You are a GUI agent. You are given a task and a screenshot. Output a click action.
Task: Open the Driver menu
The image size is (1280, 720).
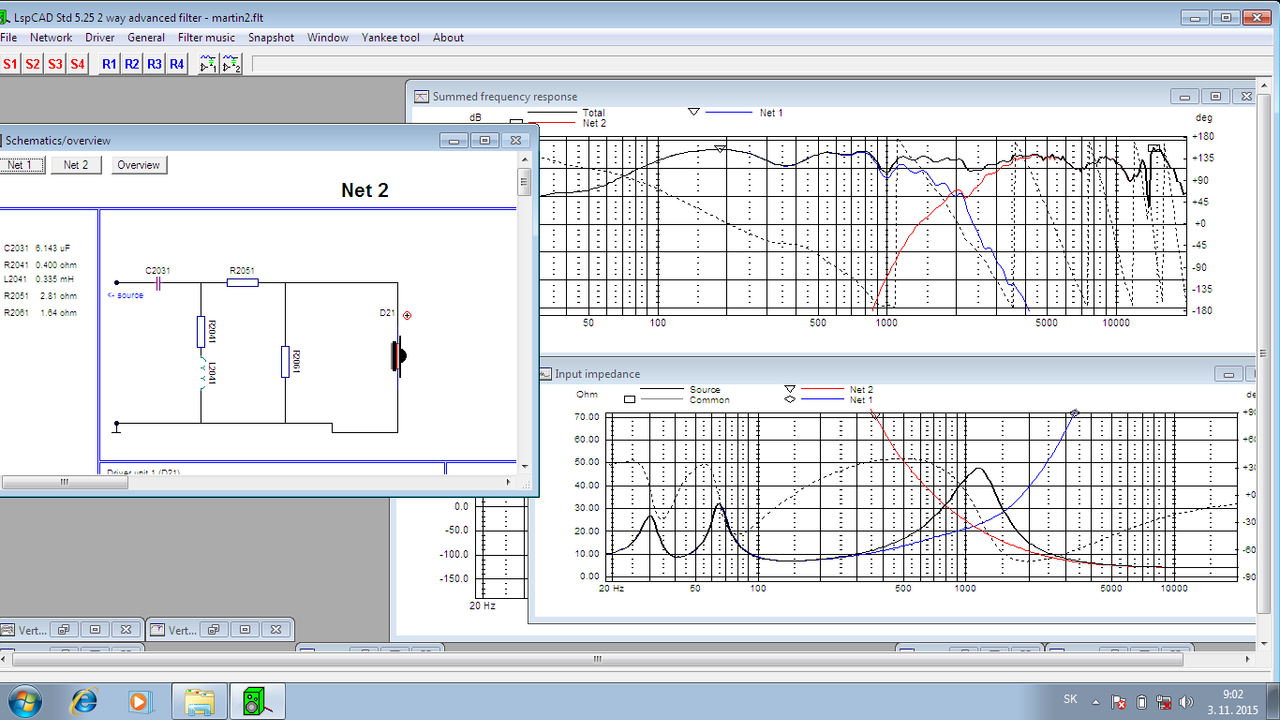(x=100, y=37)
